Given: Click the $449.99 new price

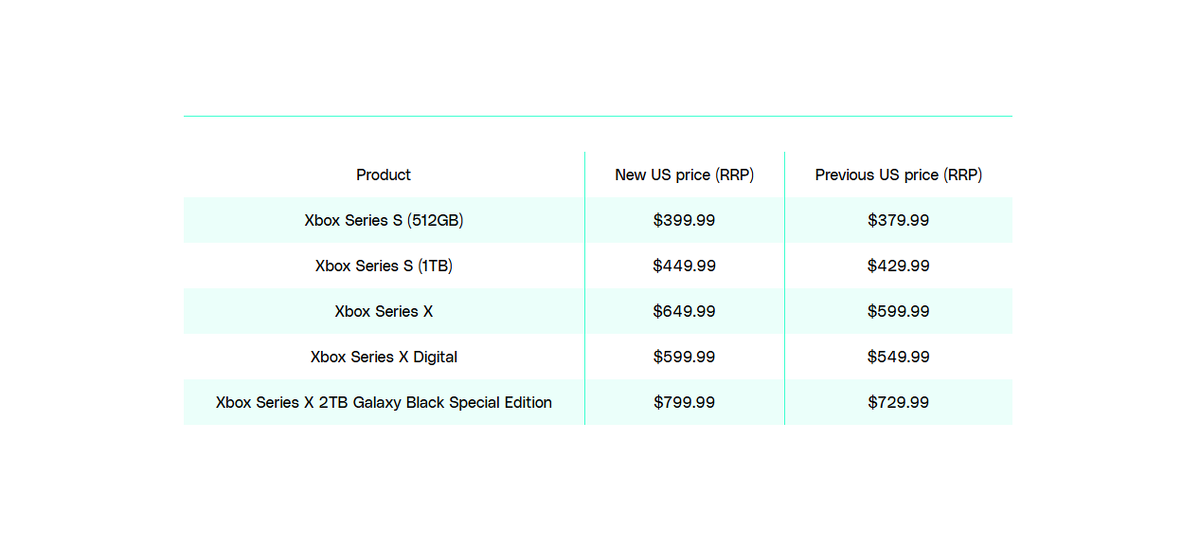Looking at the screenshot, I should point(684,266).
